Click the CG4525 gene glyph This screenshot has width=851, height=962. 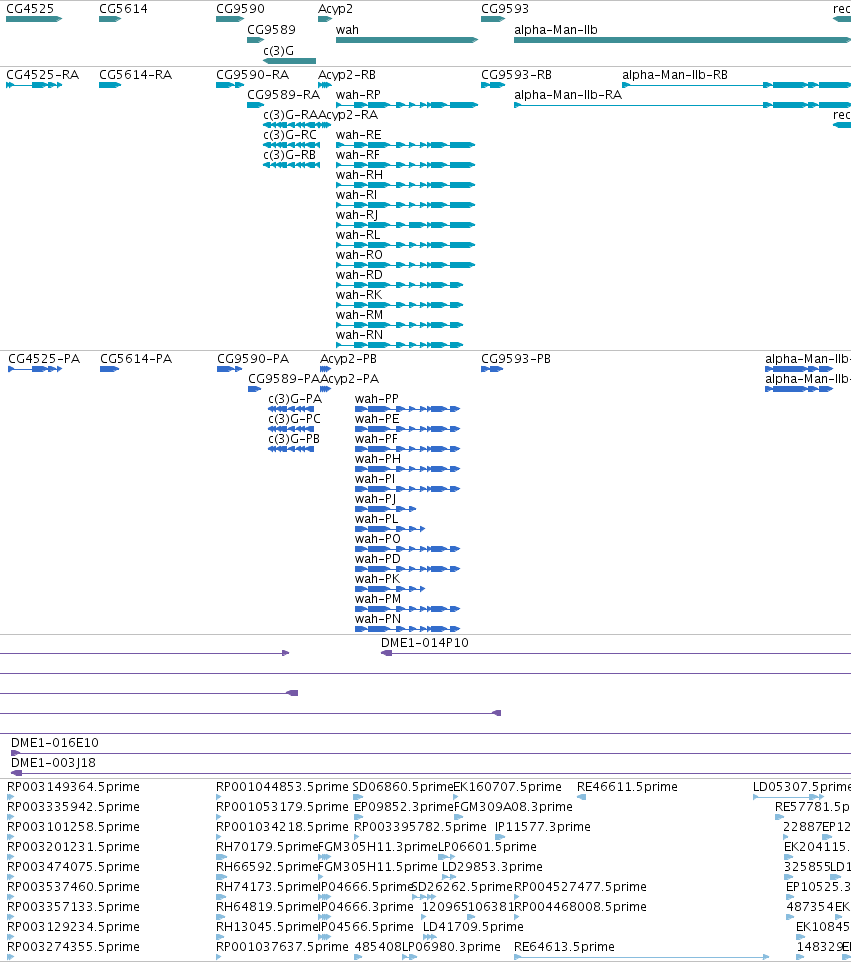(x=34, y=19)
